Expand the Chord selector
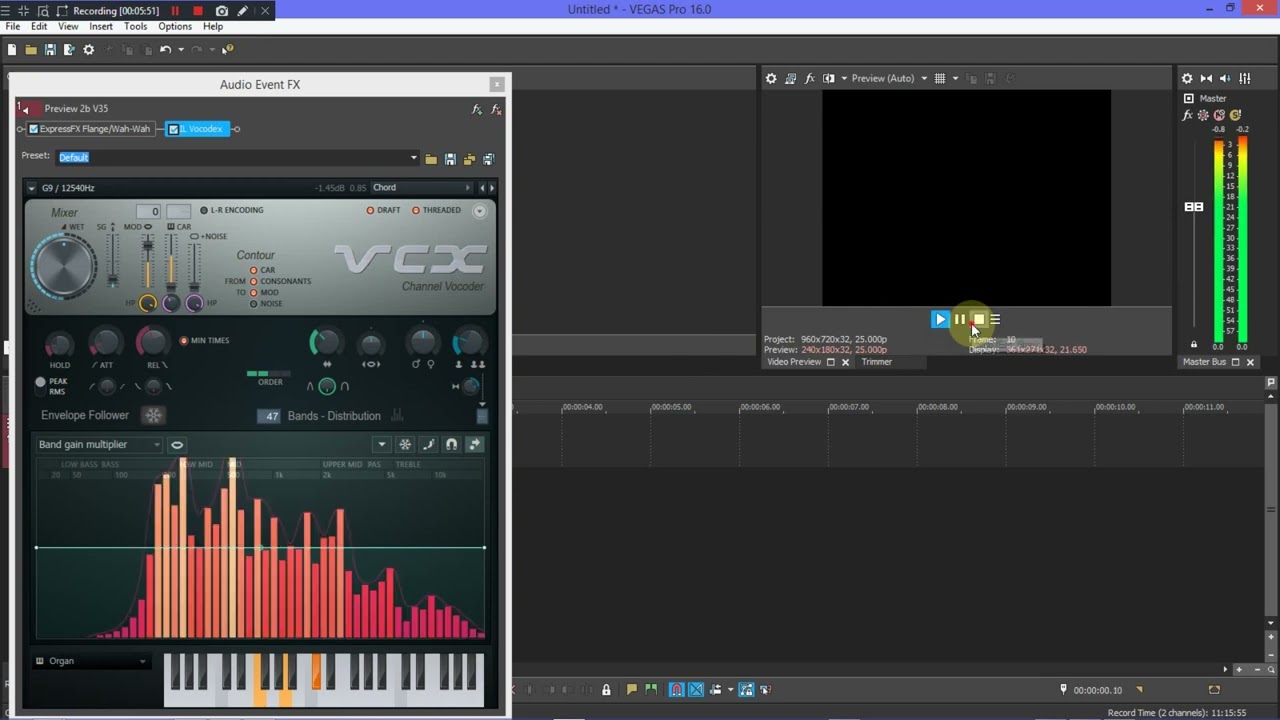The image size is (1280, 720). pos(421,188)
